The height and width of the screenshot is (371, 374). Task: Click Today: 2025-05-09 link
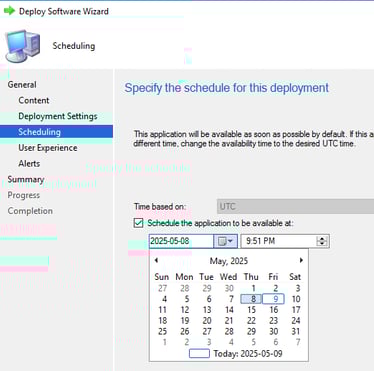248,353
